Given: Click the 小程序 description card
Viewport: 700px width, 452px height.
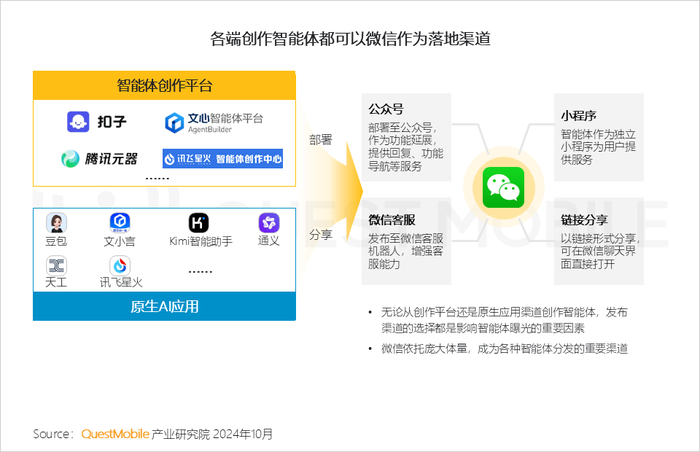Looking at the screenshot, I should [599, 137].
